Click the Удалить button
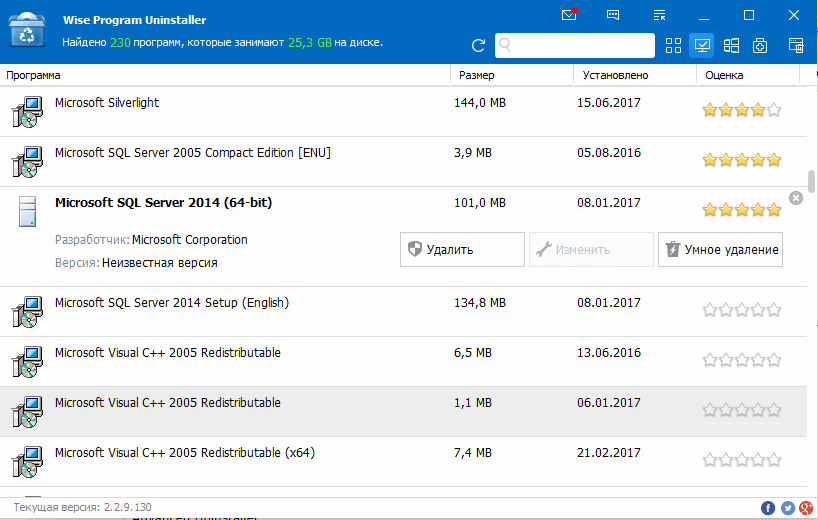Viewport: 818px width, 520px height. (462, 250)
